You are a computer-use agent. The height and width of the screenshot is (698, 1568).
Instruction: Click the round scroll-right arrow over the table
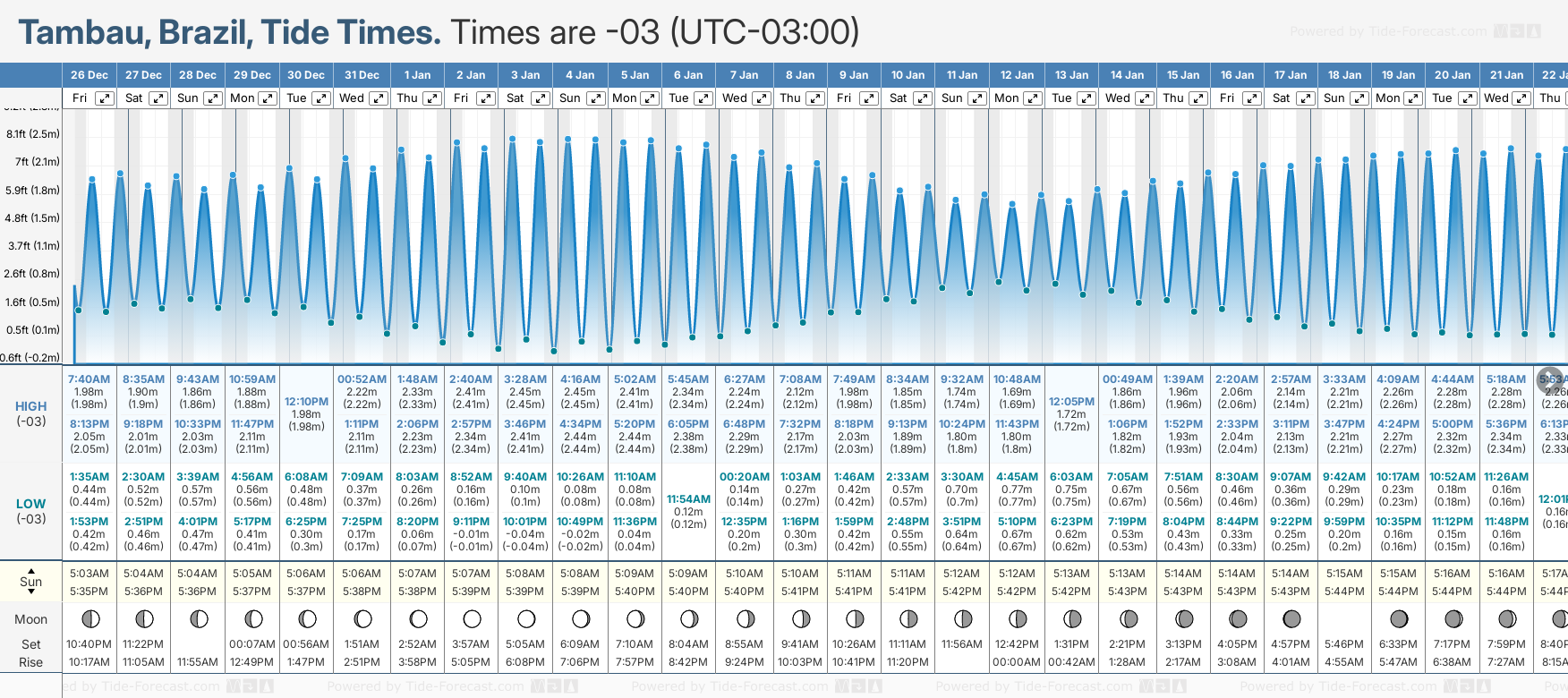click(x=1550, y=379)
